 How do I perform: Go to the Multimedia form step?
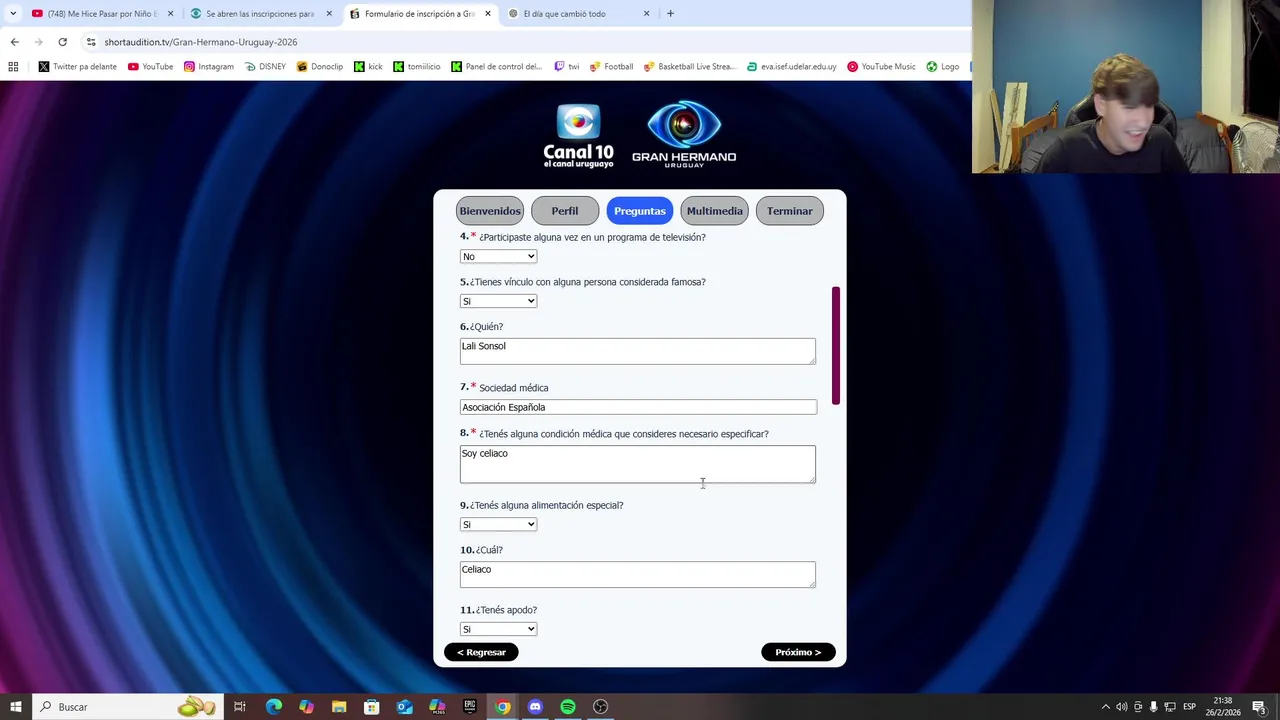point(715,211)
